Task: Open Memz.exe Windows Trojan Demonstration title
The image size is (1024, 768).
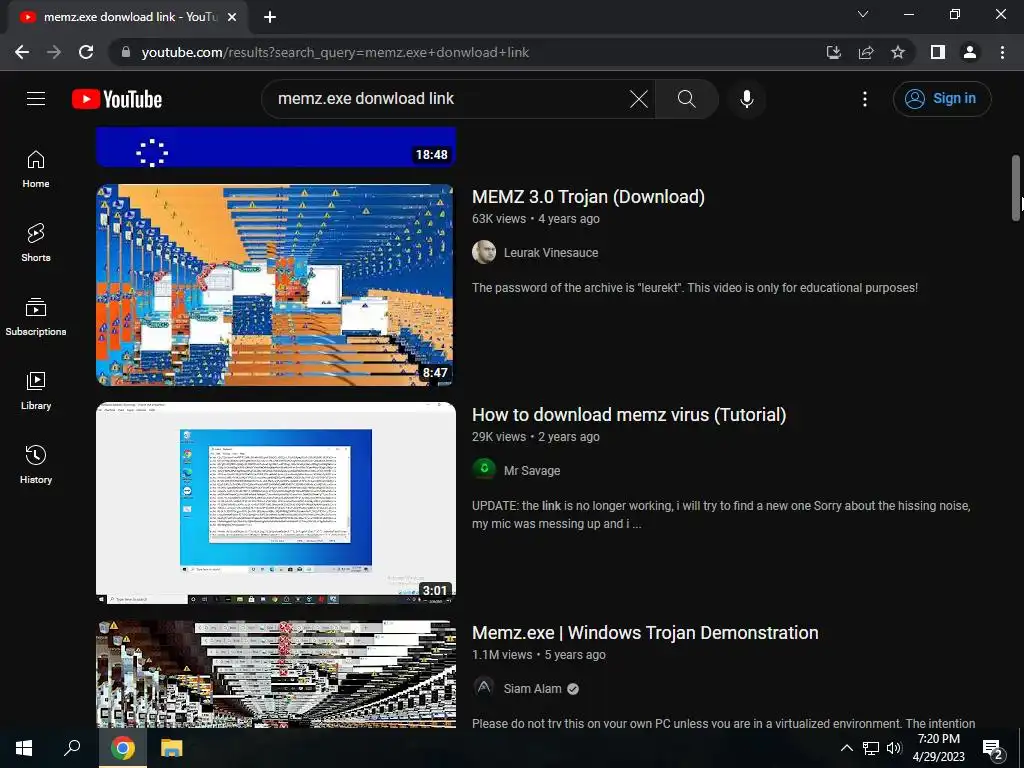Action: [x=645, y=633]
